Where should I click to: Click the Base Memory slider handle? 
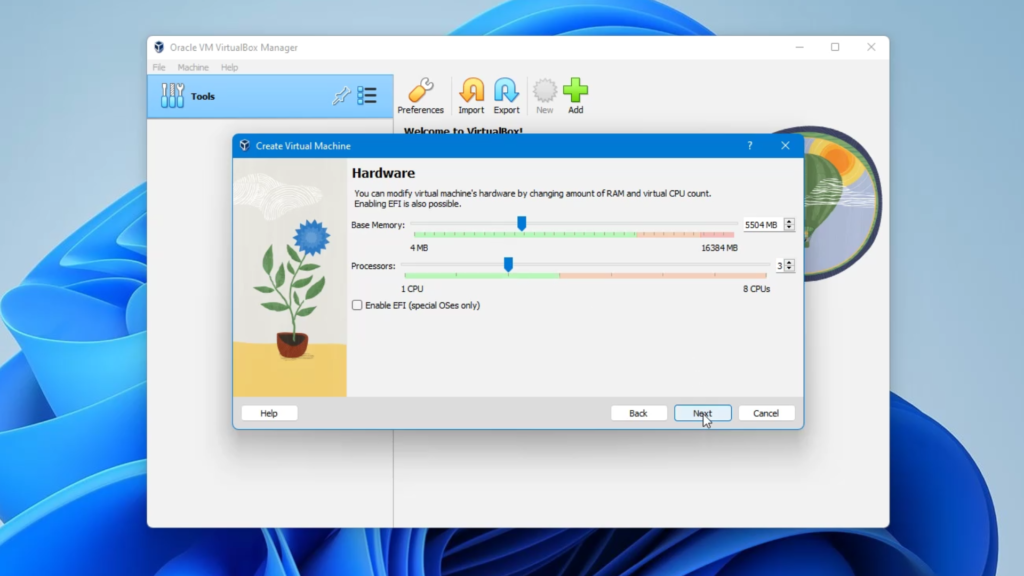(521, 224)
